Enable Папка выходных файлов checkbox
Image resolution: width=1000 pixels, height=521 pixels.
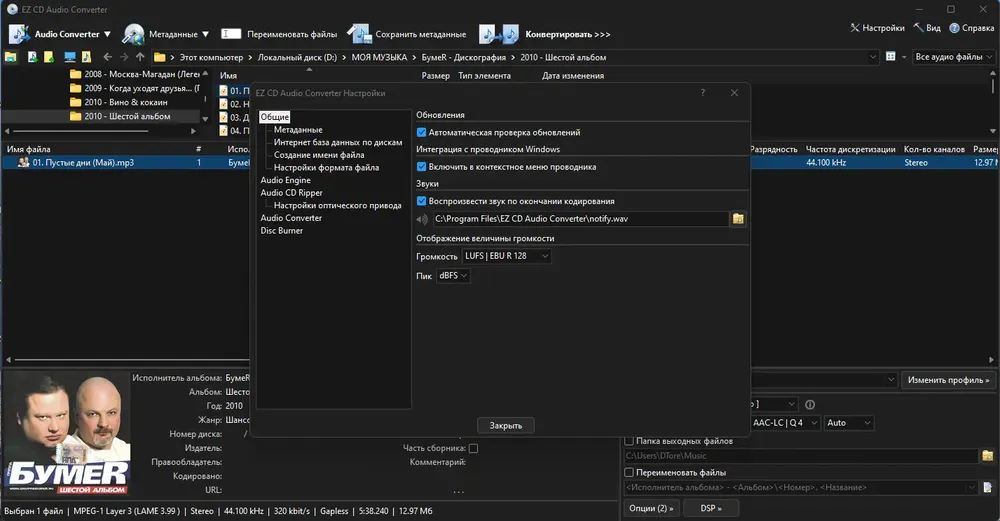tap(629, 441)
